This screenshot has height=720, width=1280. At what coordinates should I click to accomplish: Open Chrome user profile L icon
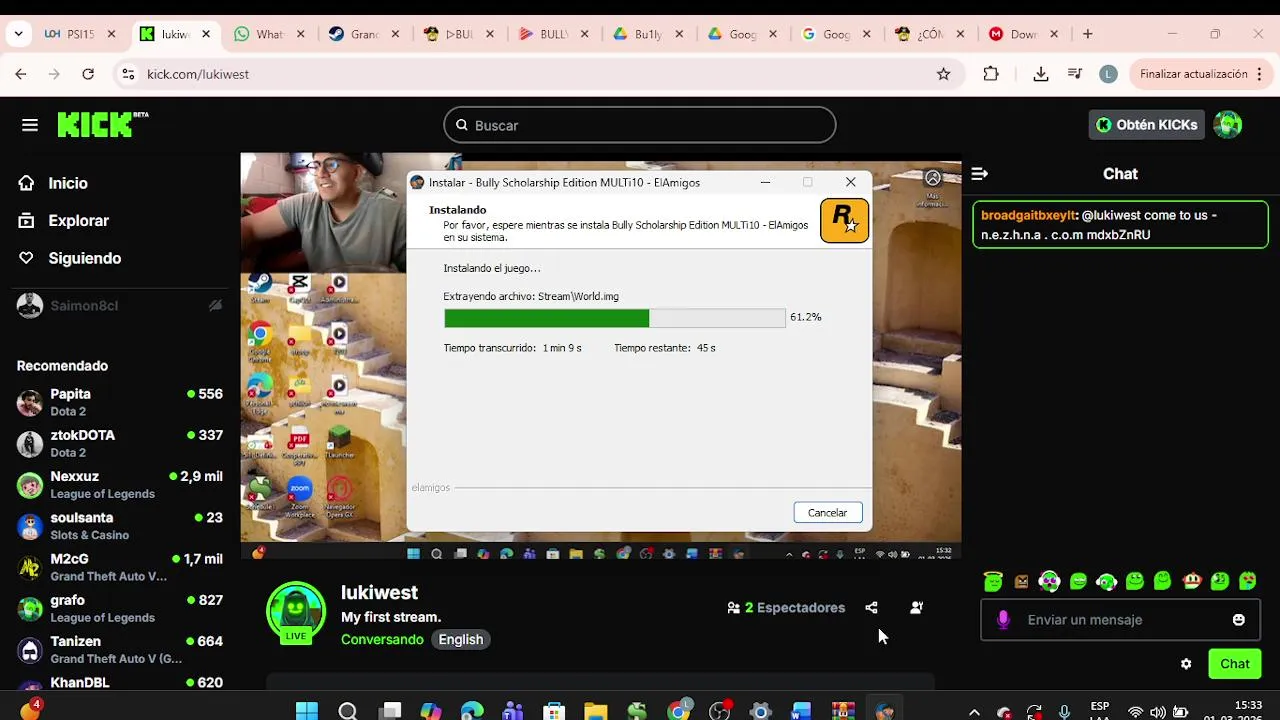click(x=1108, y=74)
